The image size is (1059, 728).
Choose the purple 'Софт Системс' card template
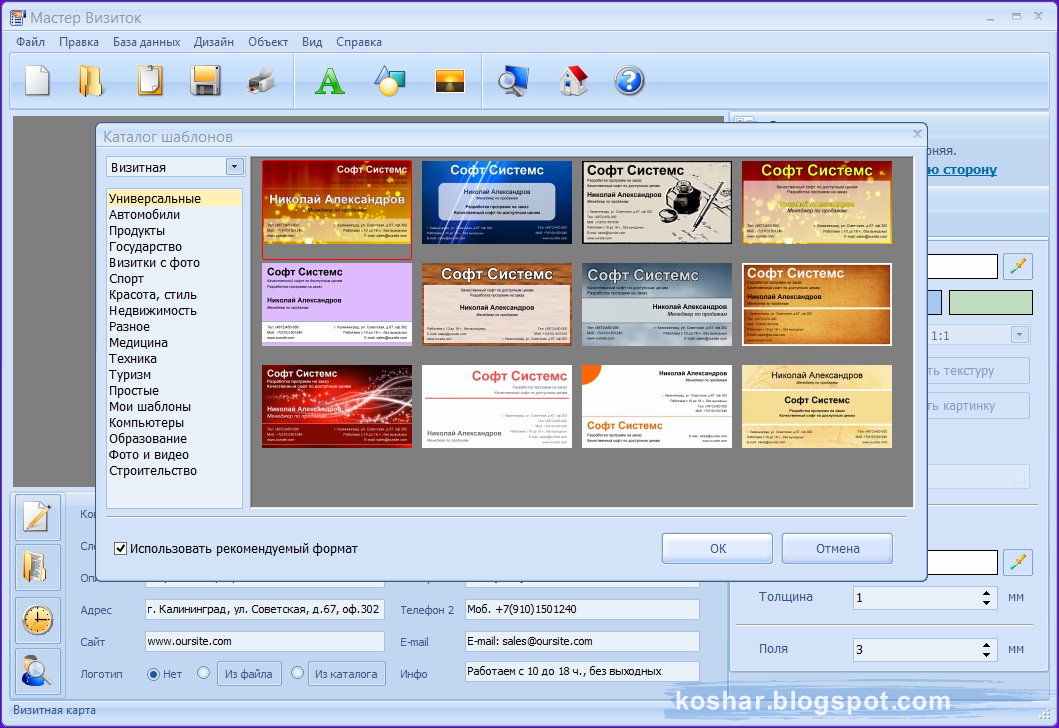[336, 304]
